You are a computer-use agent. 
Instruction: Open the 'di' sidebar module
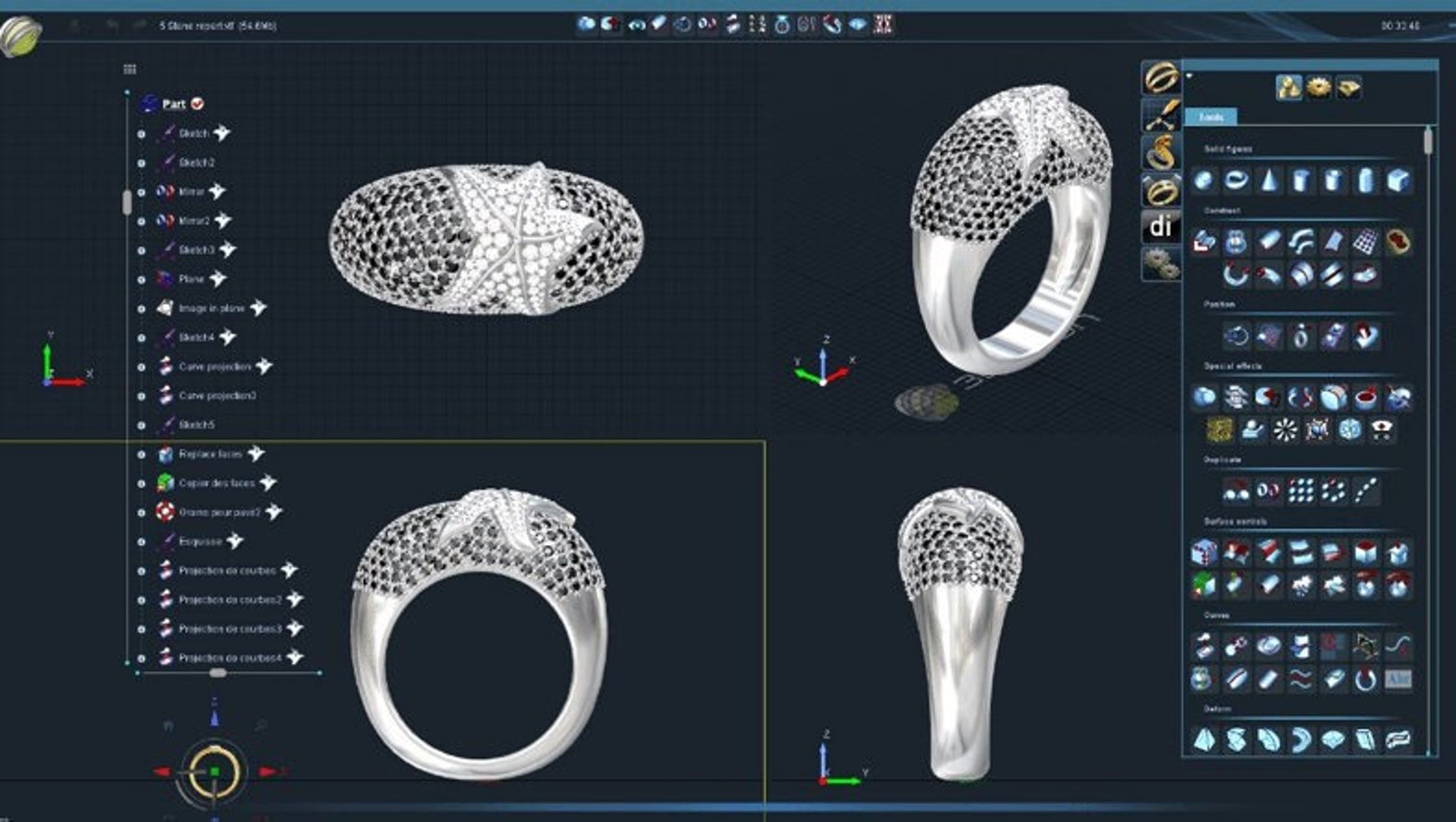pyautogui.click(x=1161, y=227)
